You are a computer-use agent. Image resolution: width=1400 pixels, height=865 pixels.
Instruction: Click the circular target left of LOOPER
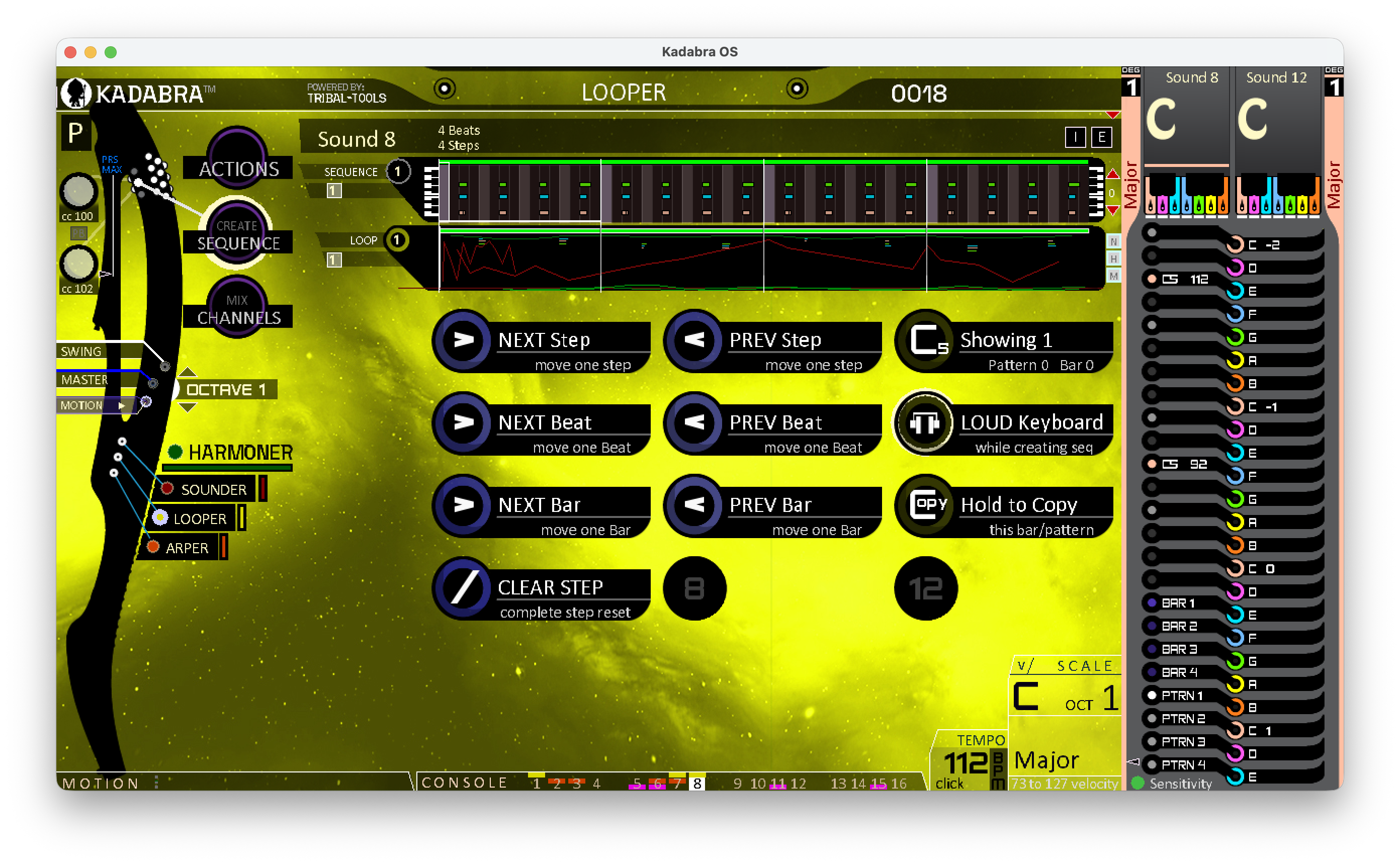pos(445,89)
